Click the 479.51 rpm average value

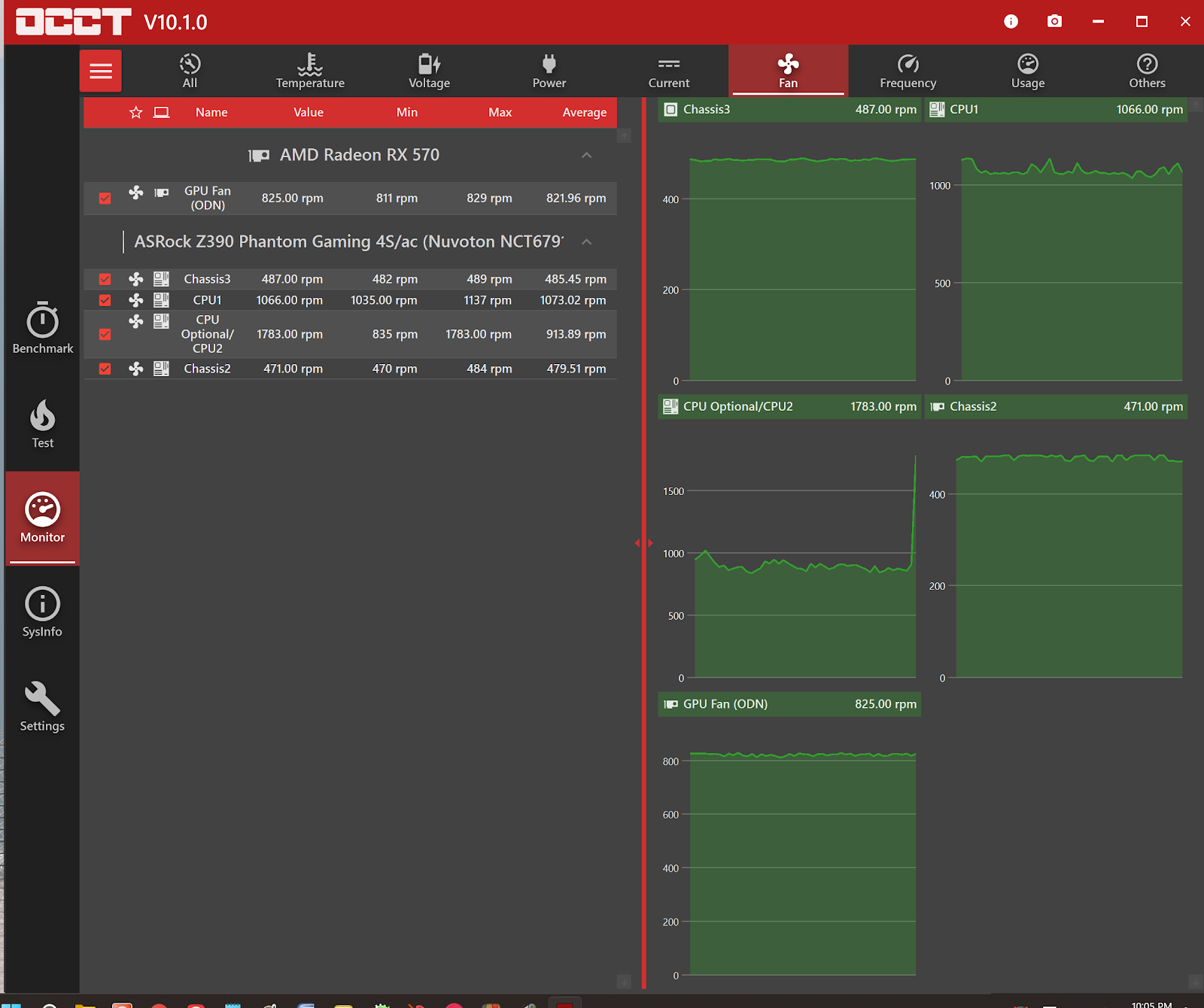pos(576,369)
